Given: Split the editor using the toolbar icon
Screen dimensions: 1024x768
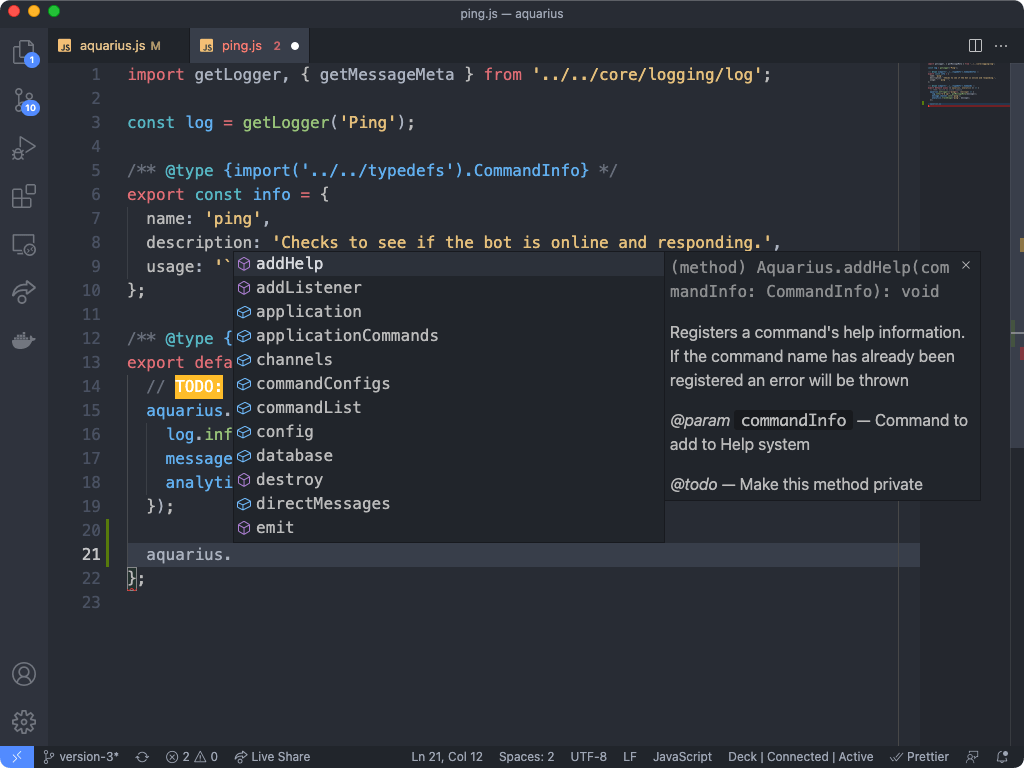Looking at the screenshot, I should (974, 45).
